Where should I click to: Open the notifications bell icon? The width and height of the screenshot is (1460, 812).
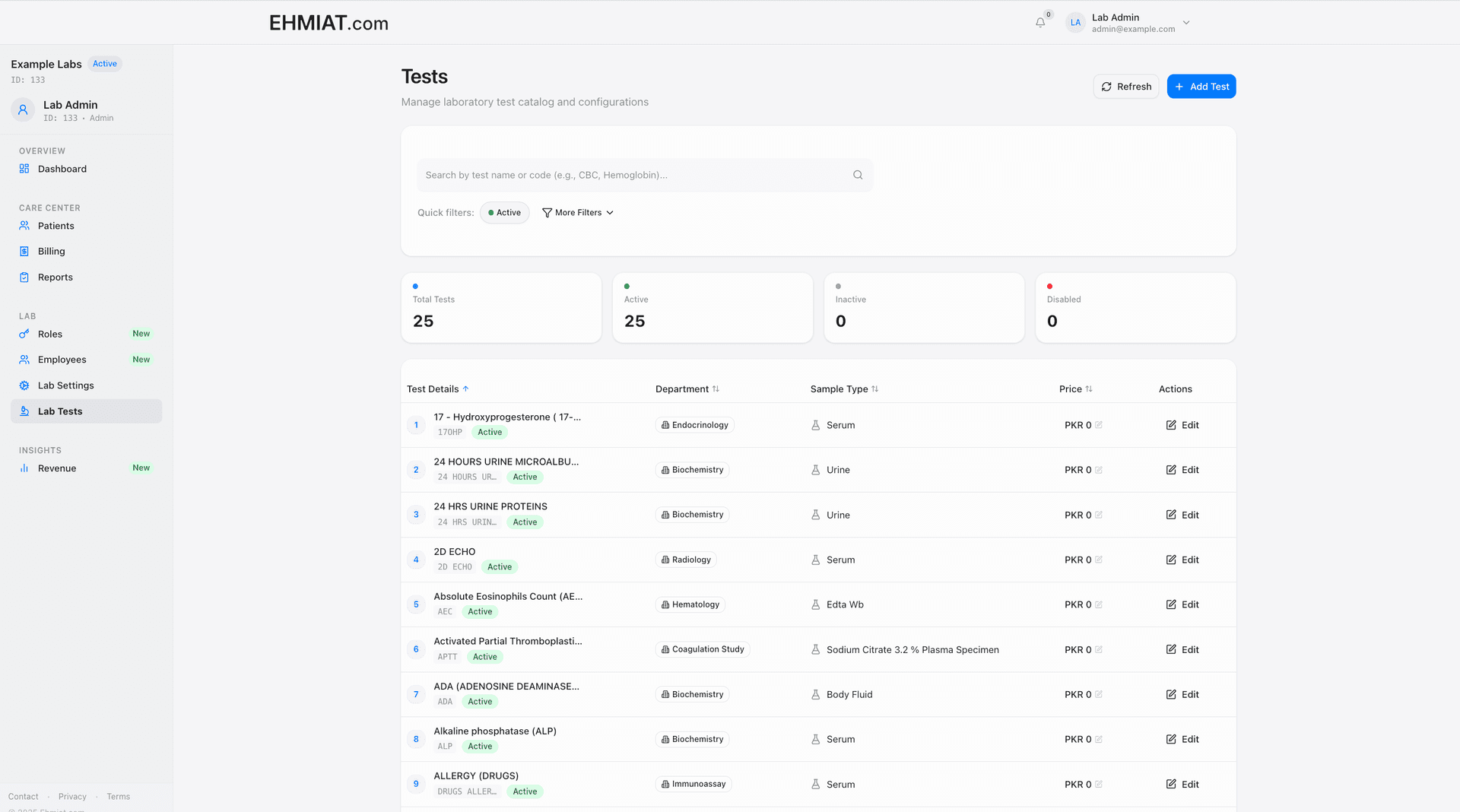(1040, 23)
